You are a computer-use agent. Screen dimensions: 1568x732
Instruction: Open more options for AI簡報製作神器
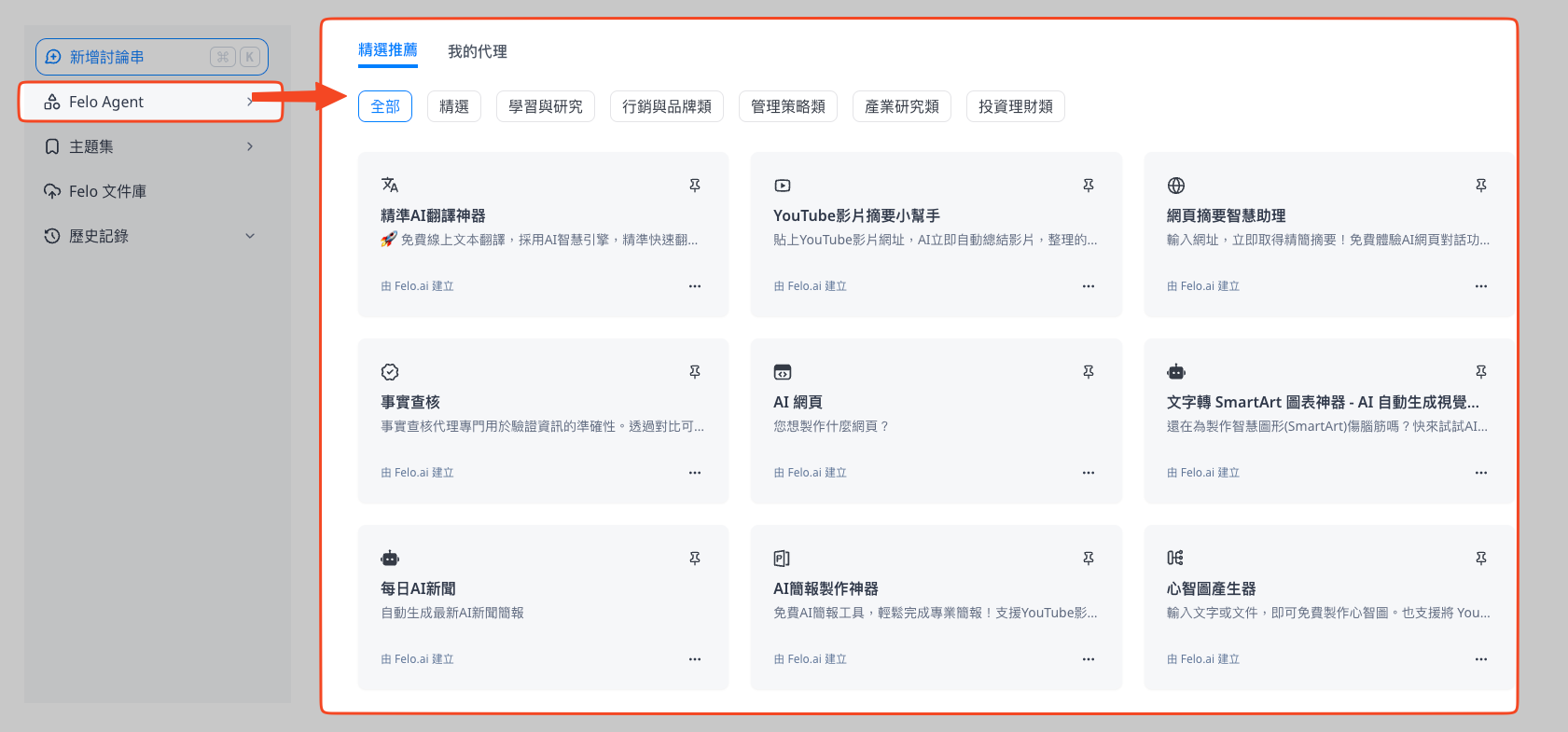tap(1089, 659)
